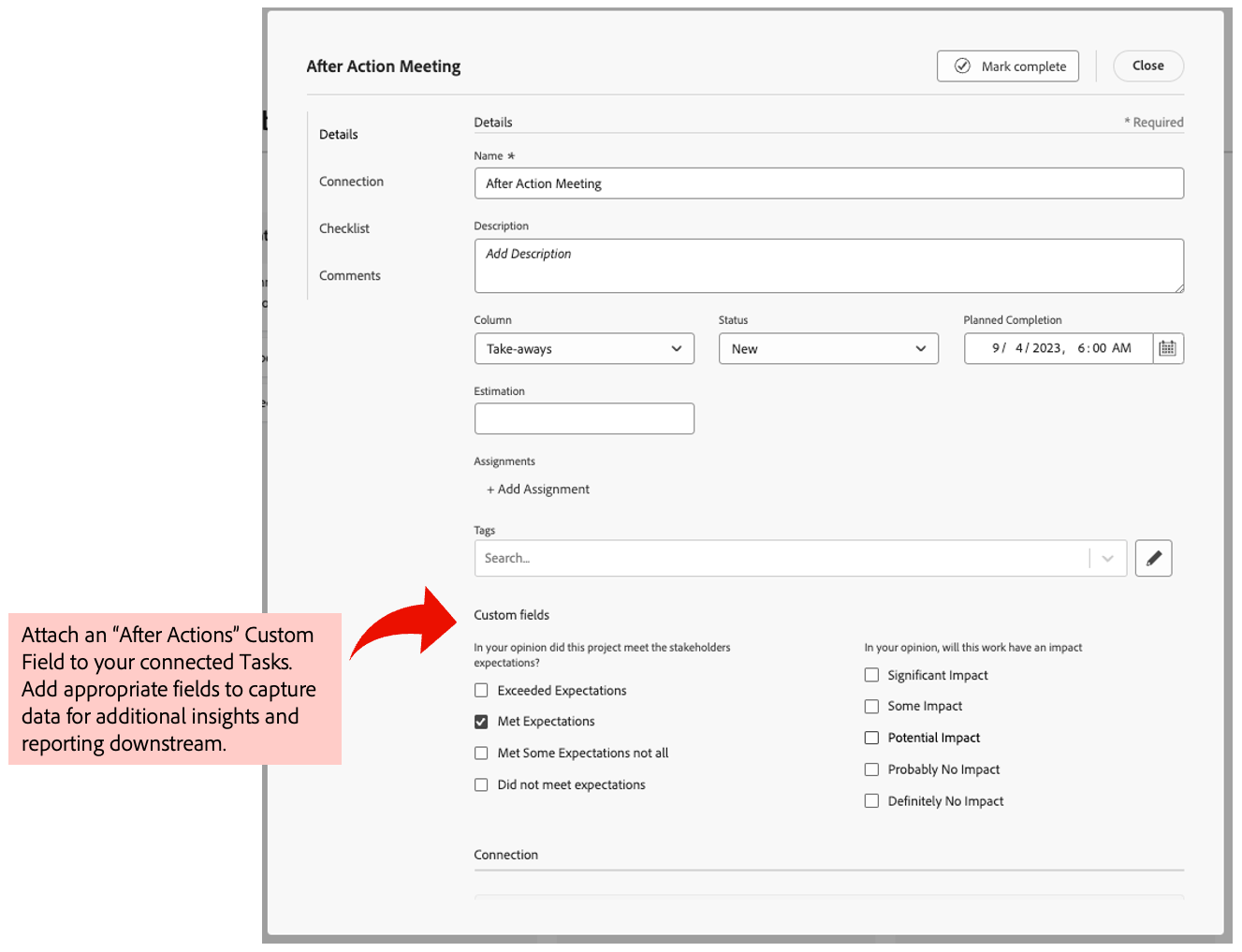Click the checkmark circle on Mark complete
Screen dimensions: 1242x952
coord(962,66)
